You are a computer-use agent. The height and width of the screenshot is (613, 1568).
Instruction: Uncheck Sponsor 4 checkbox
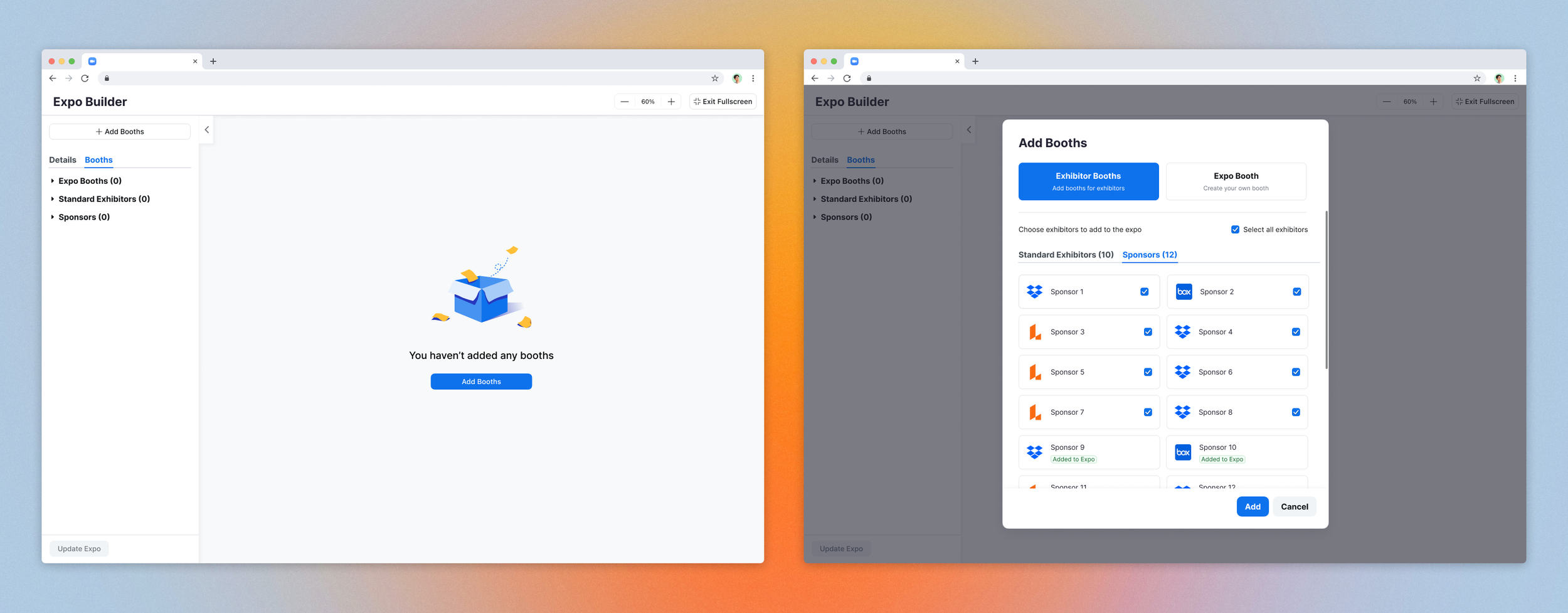(x=1296, y=332)
